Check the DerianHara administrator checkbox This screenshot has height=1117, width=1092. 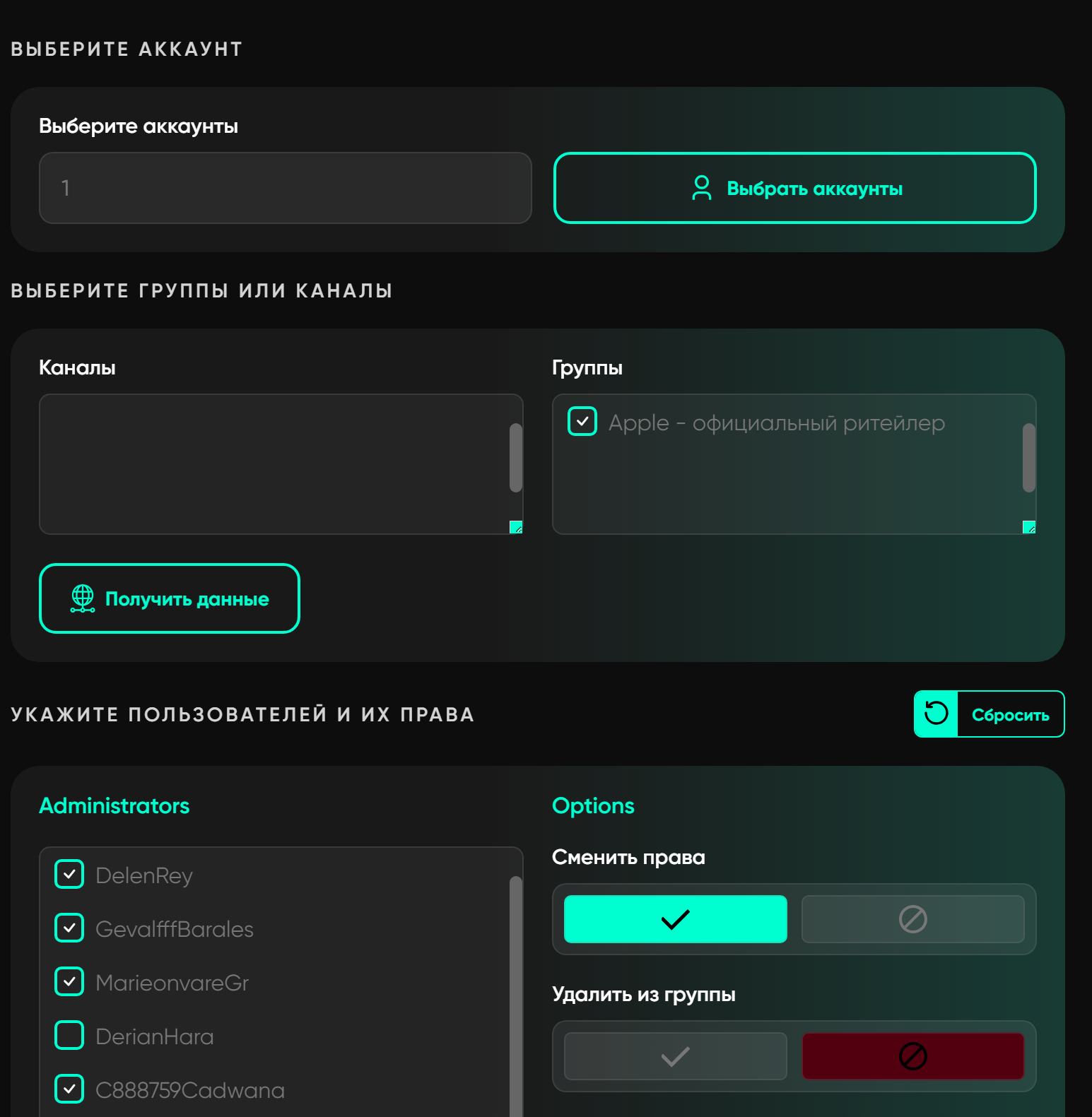click(x=69, y=1036)
